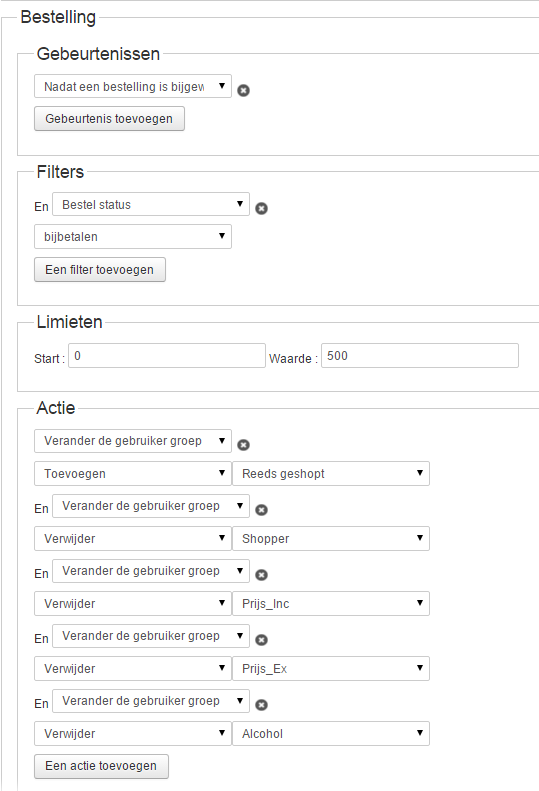The height and width of the screenshot is (791, 539).
Task: Remove action above the Prijs_Ex row
Action: pyautogui.click(x=261, y=640)
